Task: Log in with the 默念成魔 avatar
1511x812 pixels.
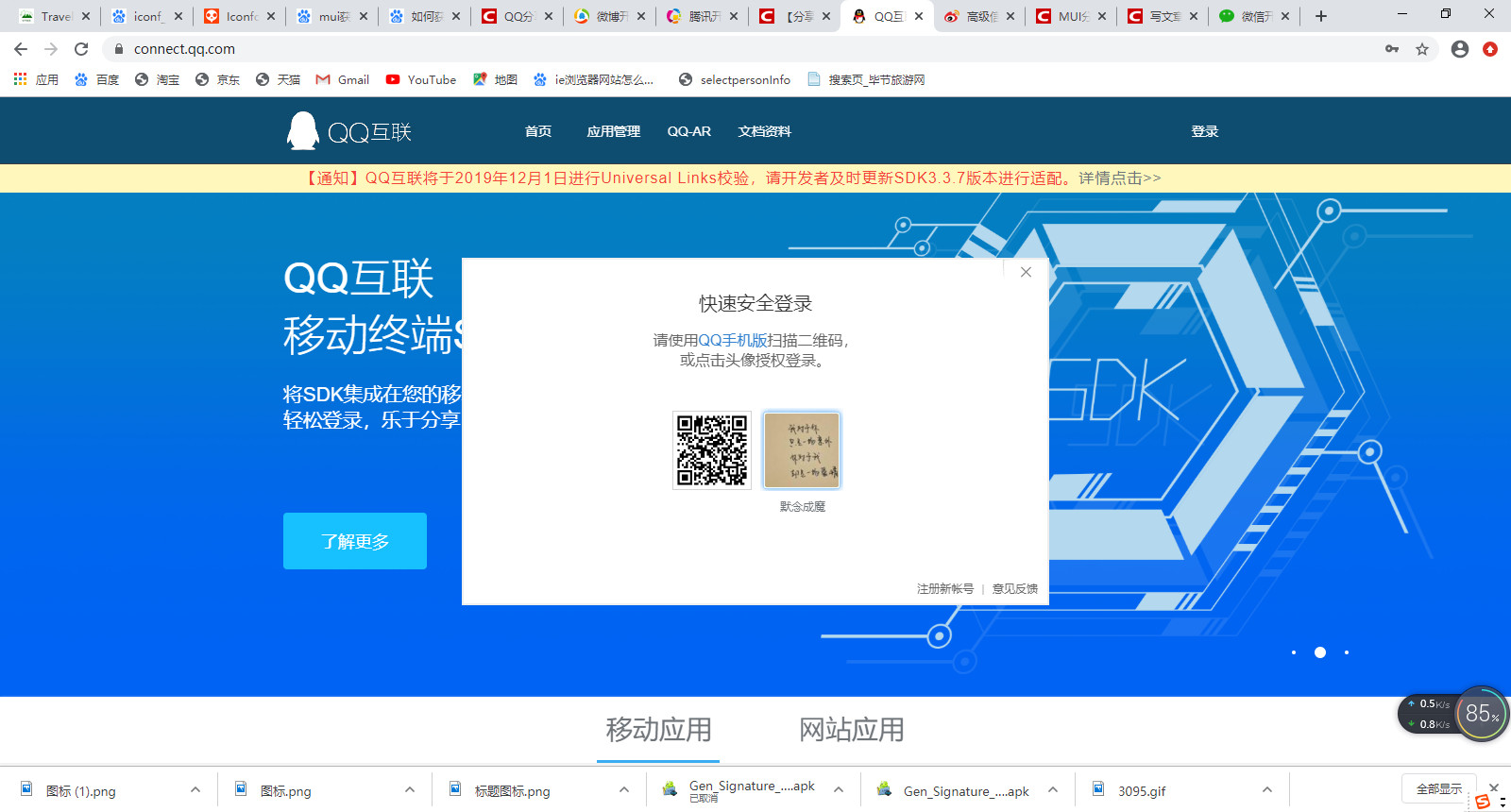Action: coord(802,450)
